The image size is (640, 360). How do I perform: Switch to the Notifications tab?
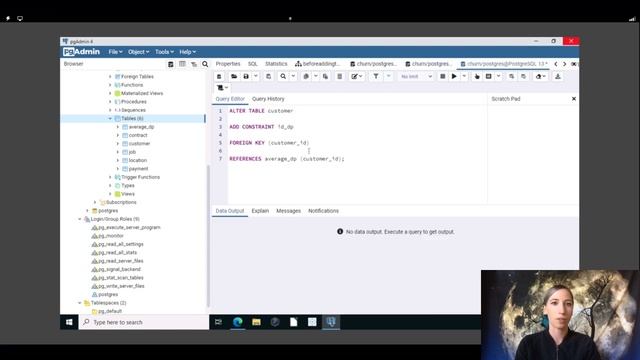point(323,211)
